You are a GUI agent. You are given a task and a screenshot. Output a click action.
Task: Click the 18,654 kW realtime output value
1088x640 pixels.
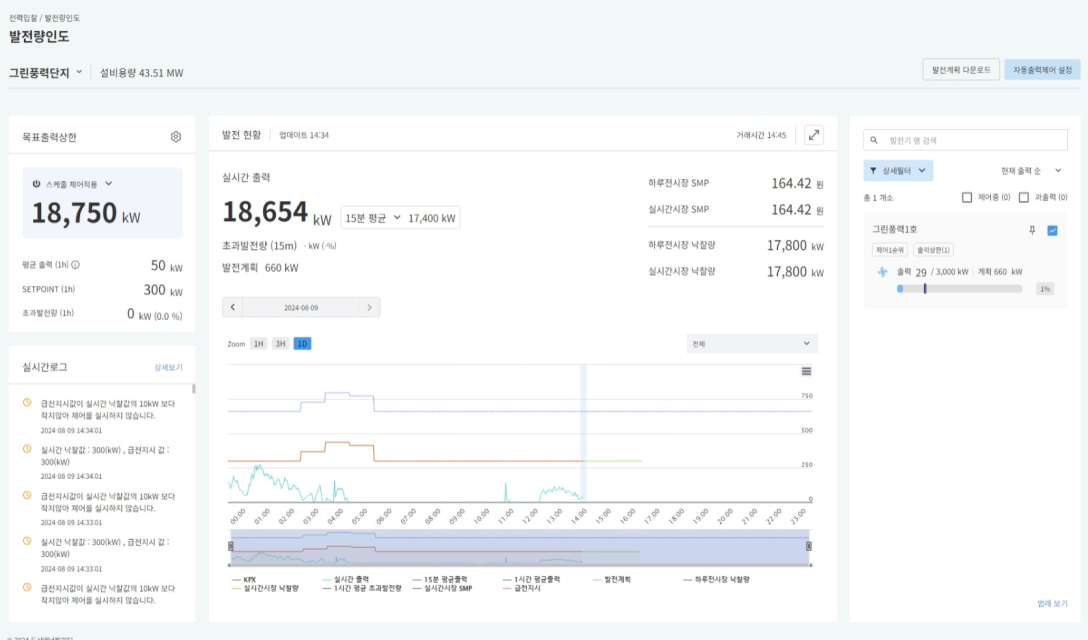[x=277, y=212]
